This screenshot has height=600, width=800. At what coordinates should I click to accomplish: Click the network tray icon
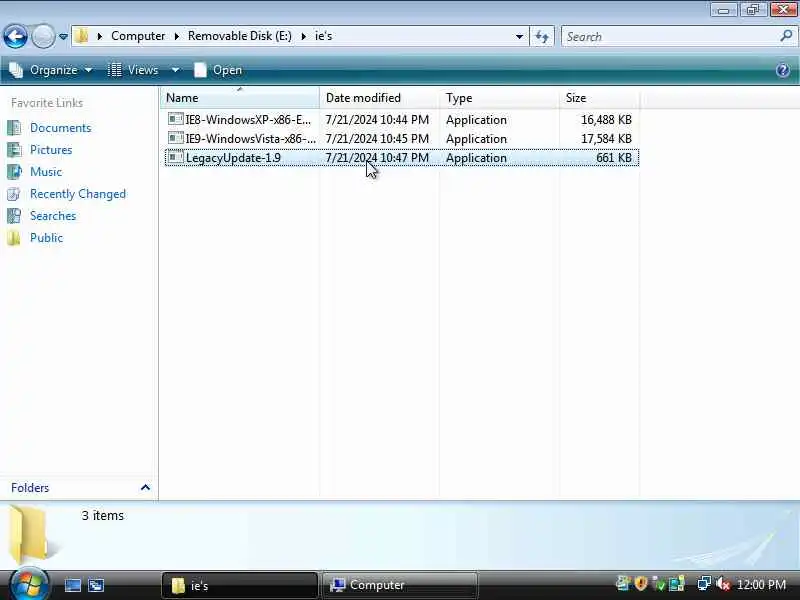coord(704,583)
